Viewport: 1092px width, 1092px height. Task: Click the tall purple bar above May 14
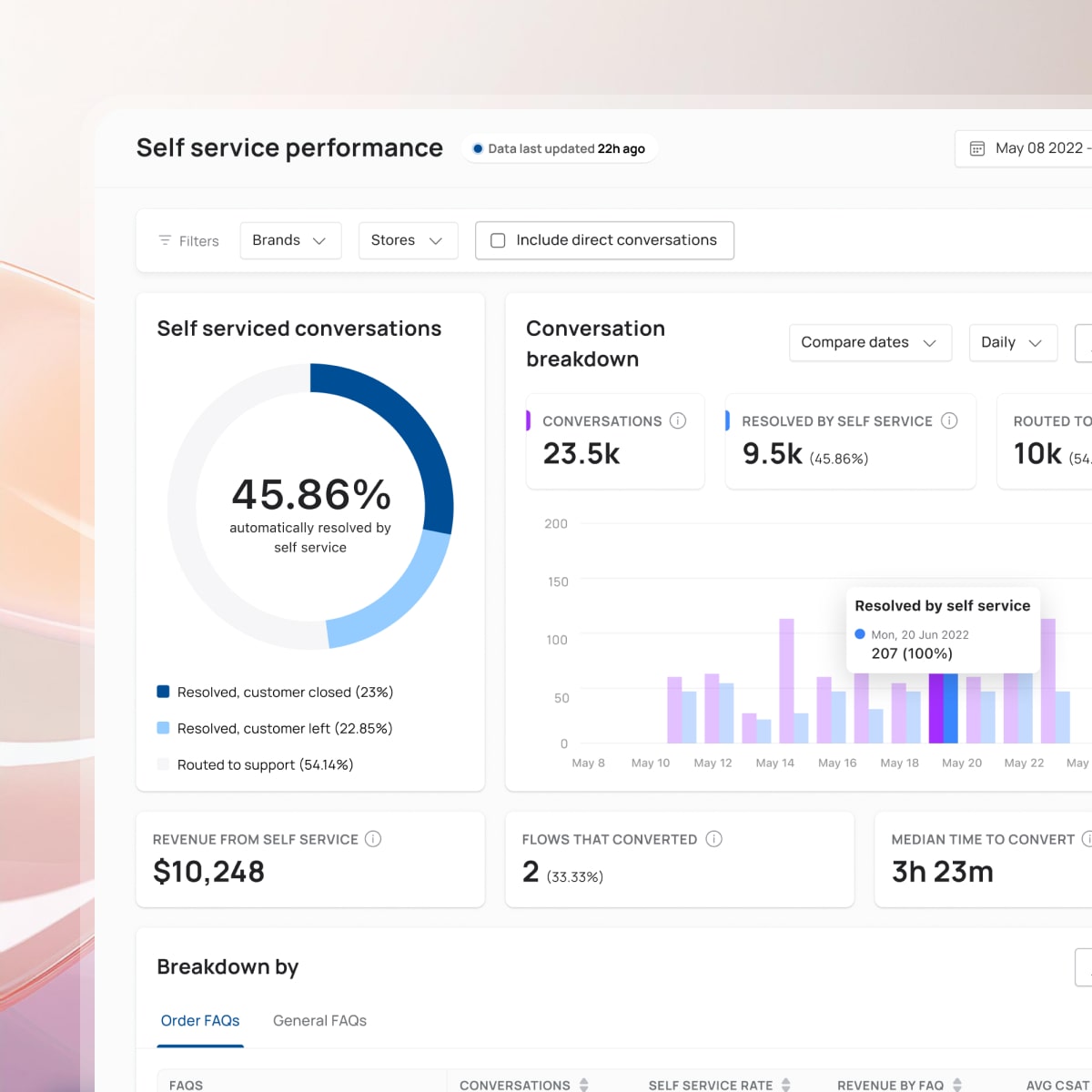pyautogui.click(x=786, y=681)
